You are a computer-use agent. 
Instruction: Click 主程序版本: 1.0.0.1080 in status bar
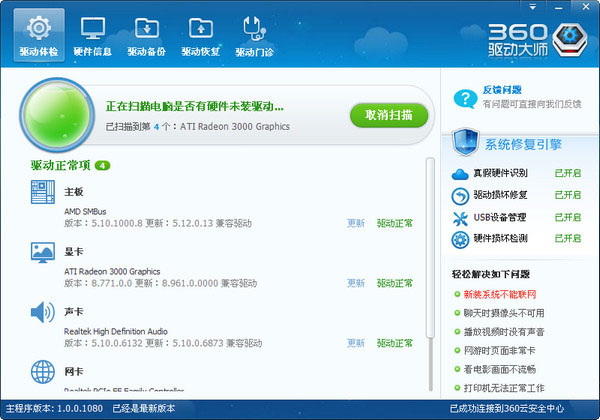[x=54, y=409]
